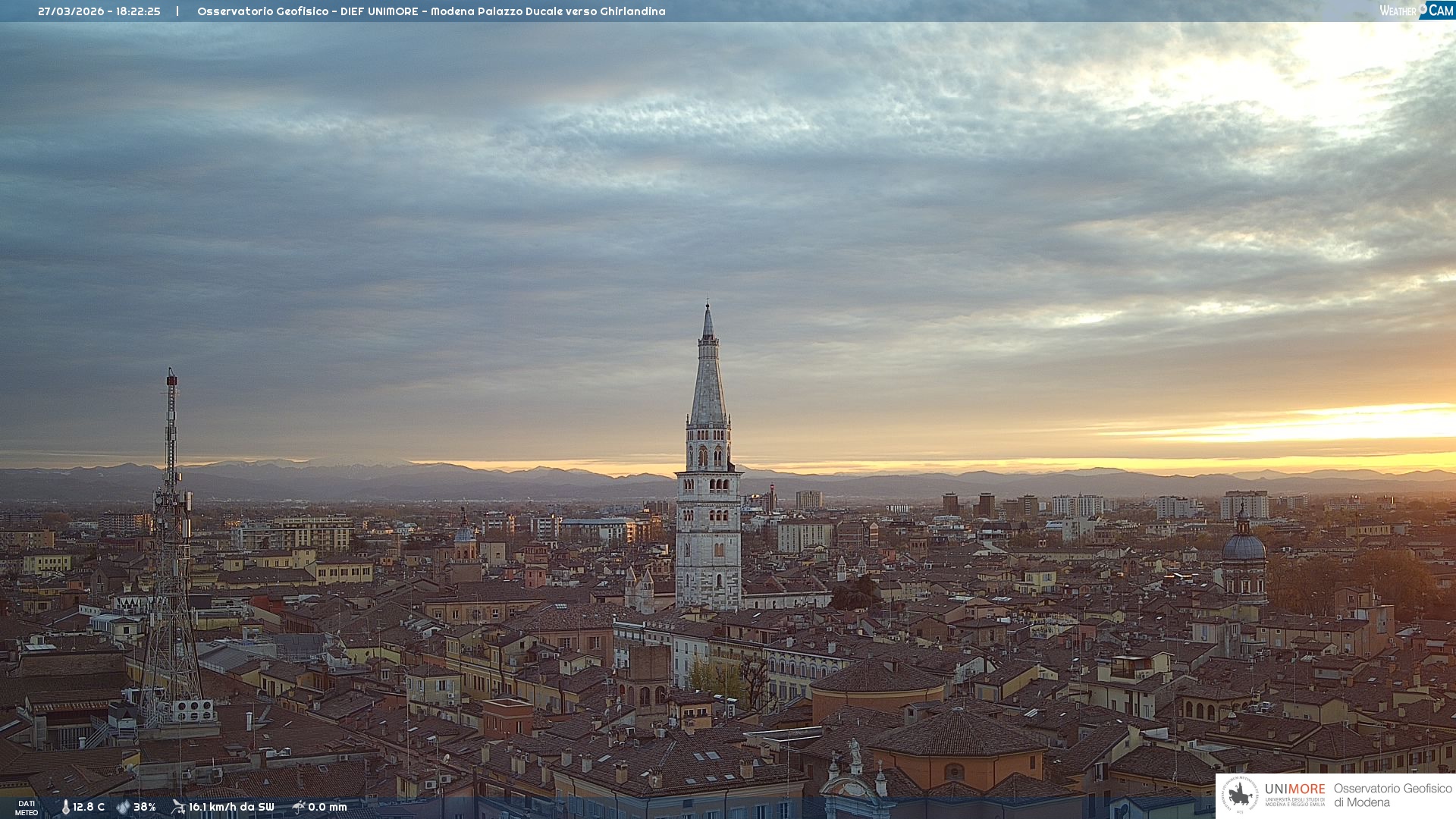Select the DATI METEO label
This screenshot has height=819, width=1456.
27,808
